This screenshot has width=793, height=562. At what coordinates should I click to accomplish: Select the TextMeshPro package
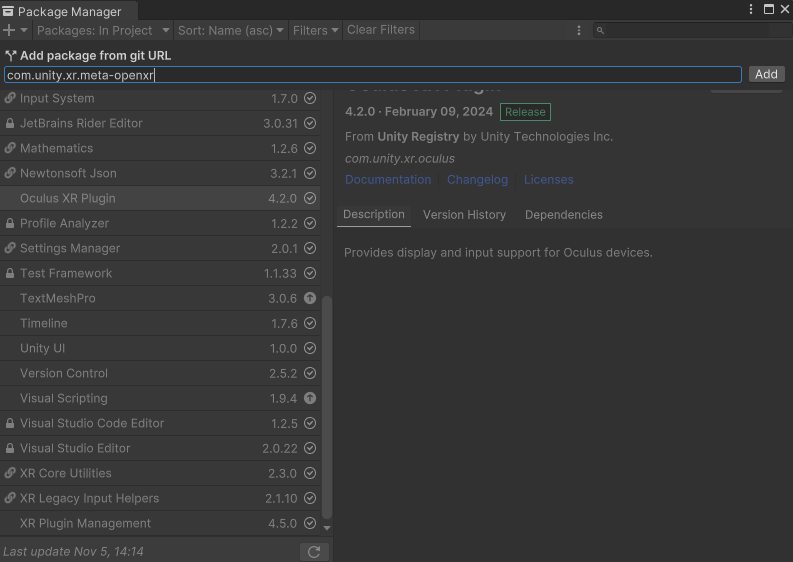[160, 298]
